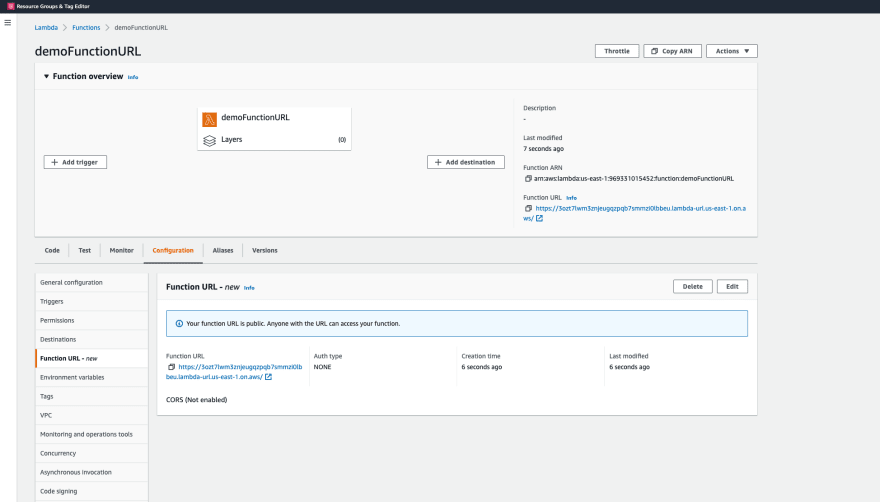Copy Function URL in overview panel
880x502 pixels.
[528, 208]
